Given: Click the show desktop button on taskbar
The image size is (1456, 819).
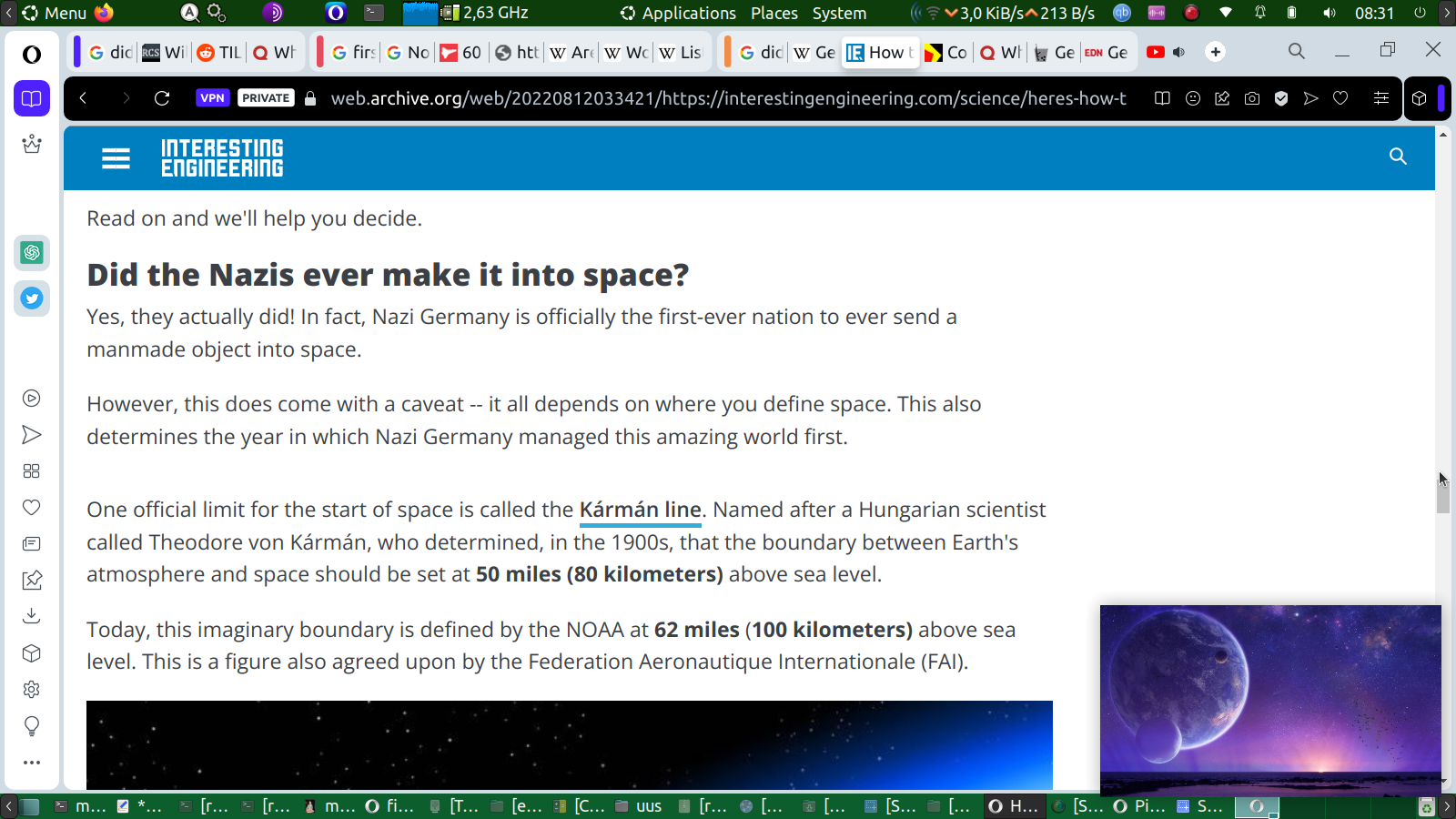Looking at the screenshot, I should (30, 806).
